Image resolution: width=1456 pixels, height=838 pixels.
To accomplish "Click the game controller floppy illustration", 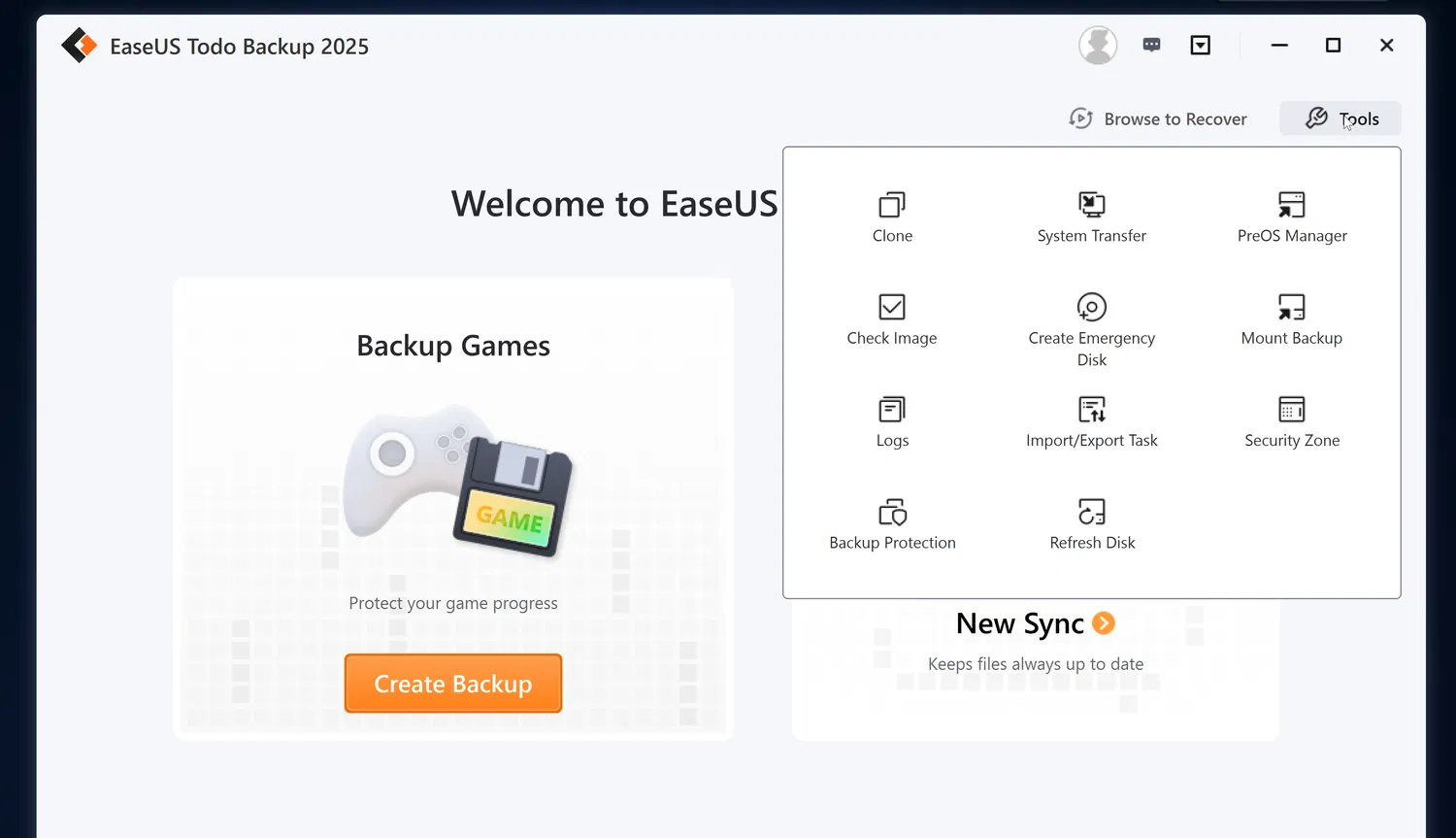I will coord(457,480).
